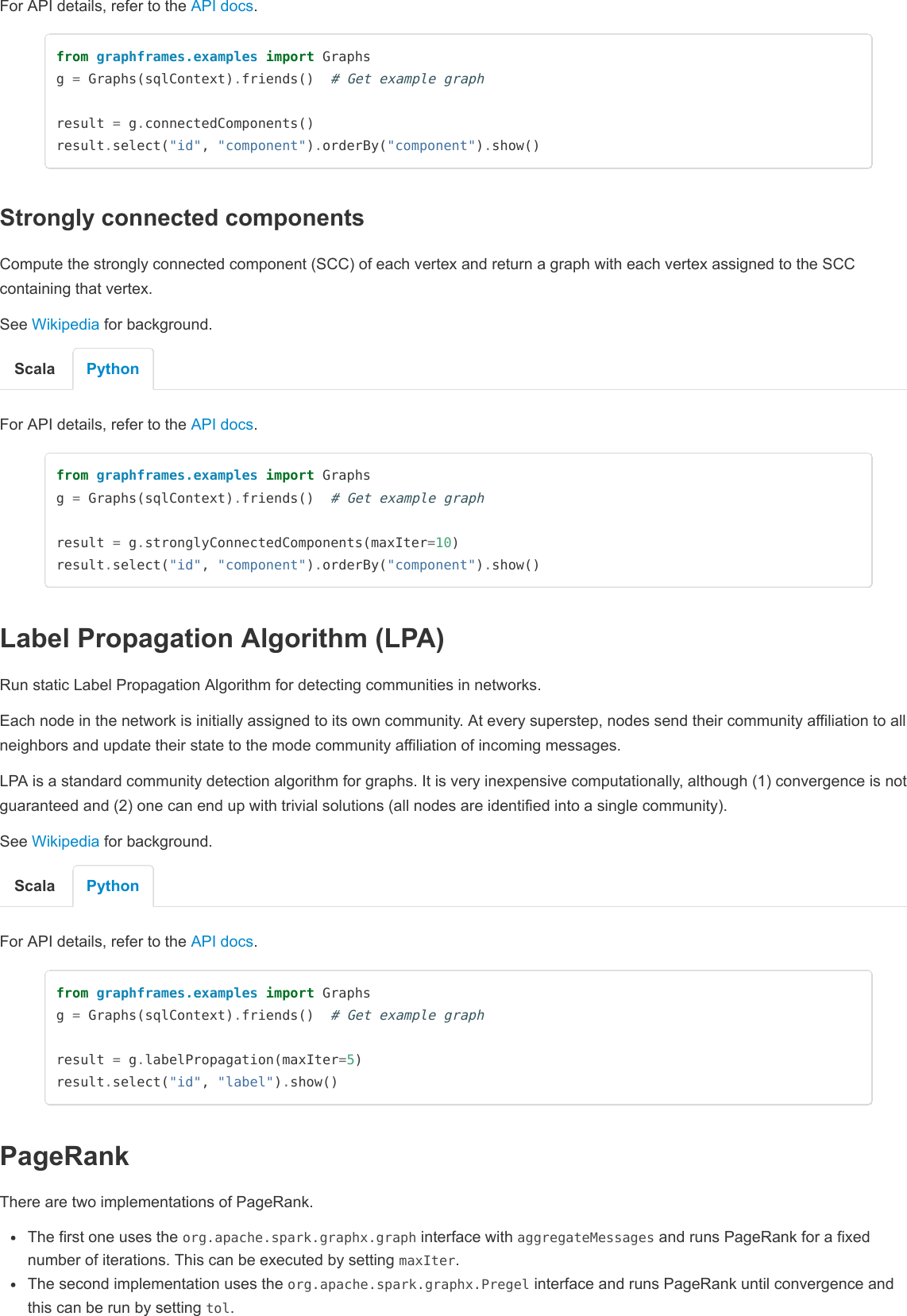Open the API docs link in the SCC section
This screenshot has width=907, height=1316.
coord(222,424)
